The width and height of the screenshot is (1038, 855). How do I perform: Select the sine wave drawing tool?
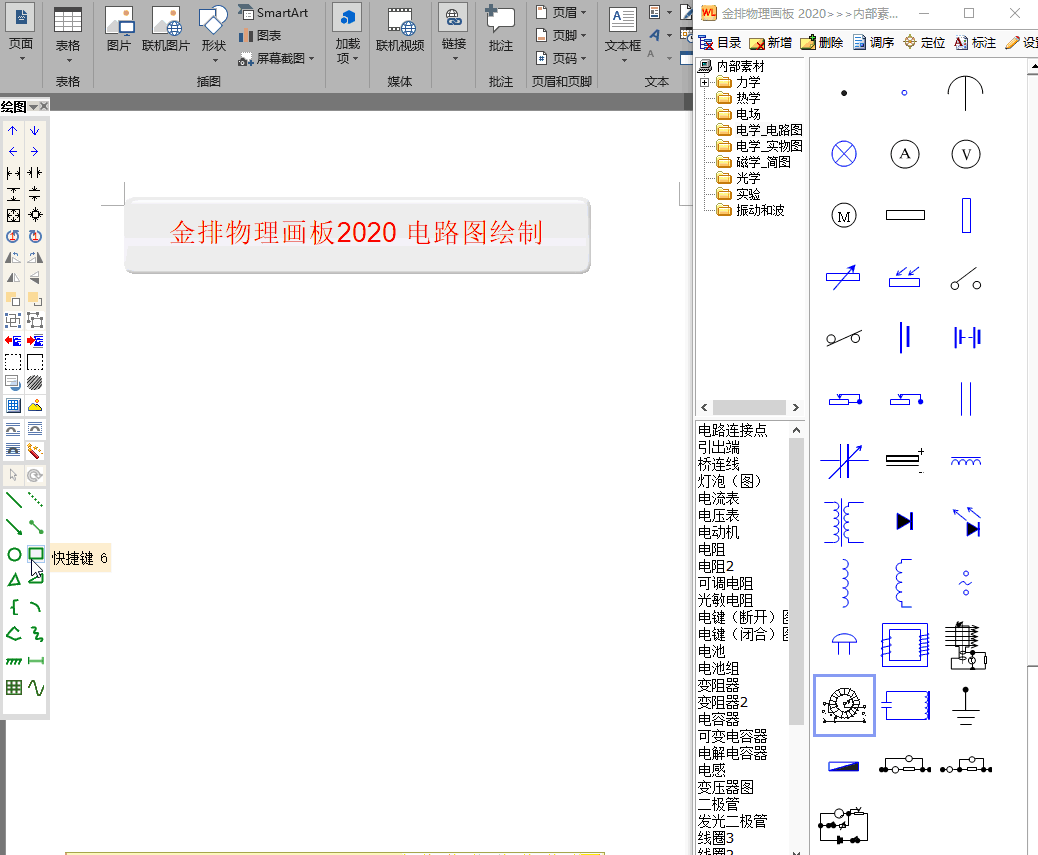point(36,688)
